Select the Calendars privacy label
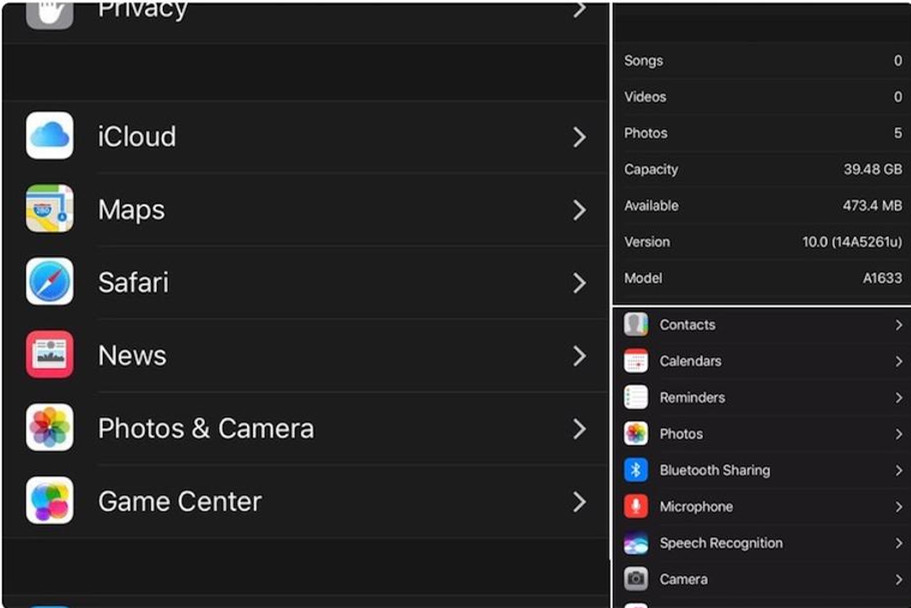The image size is (911, 608). (690, 361)
